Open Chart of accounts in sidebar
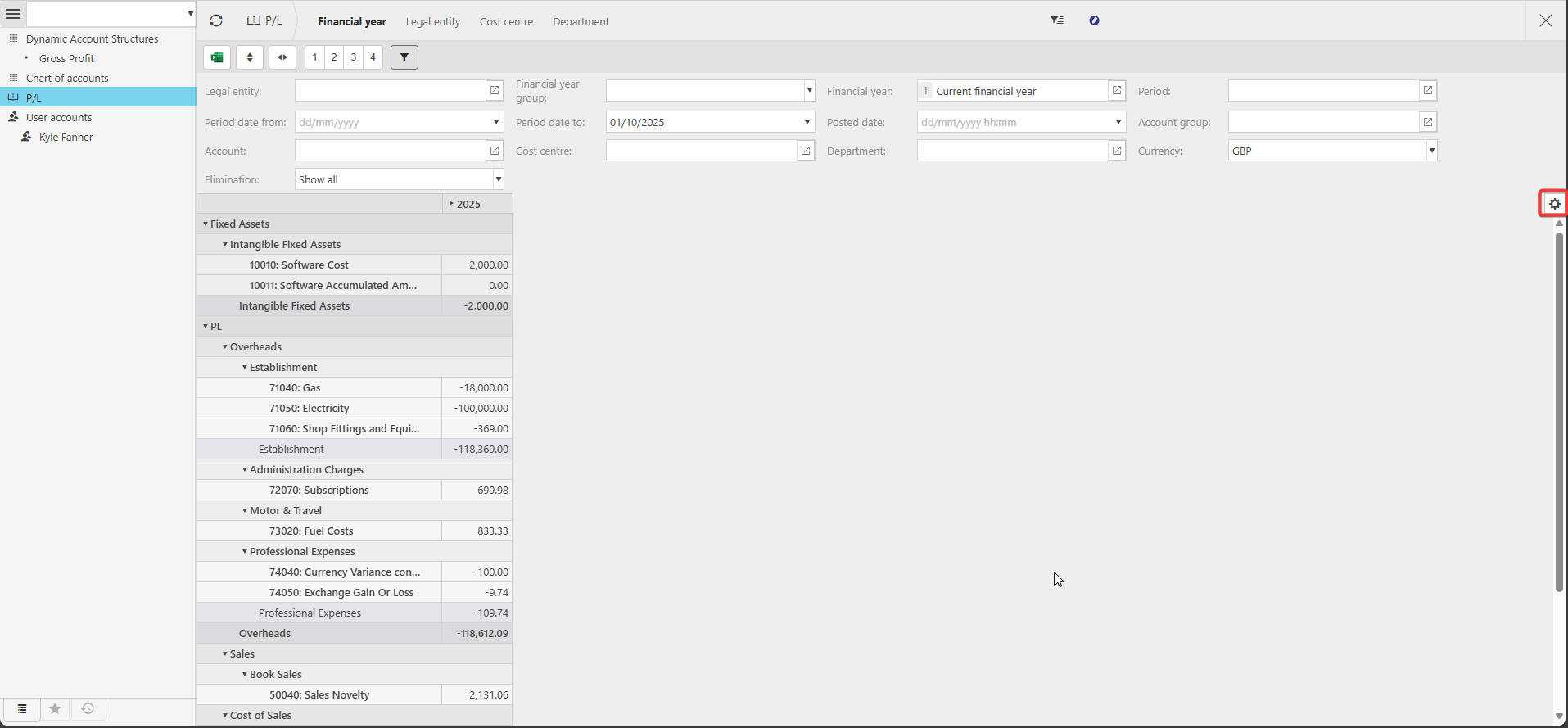This screenshot has width=1568, height=728. point(67,78)
